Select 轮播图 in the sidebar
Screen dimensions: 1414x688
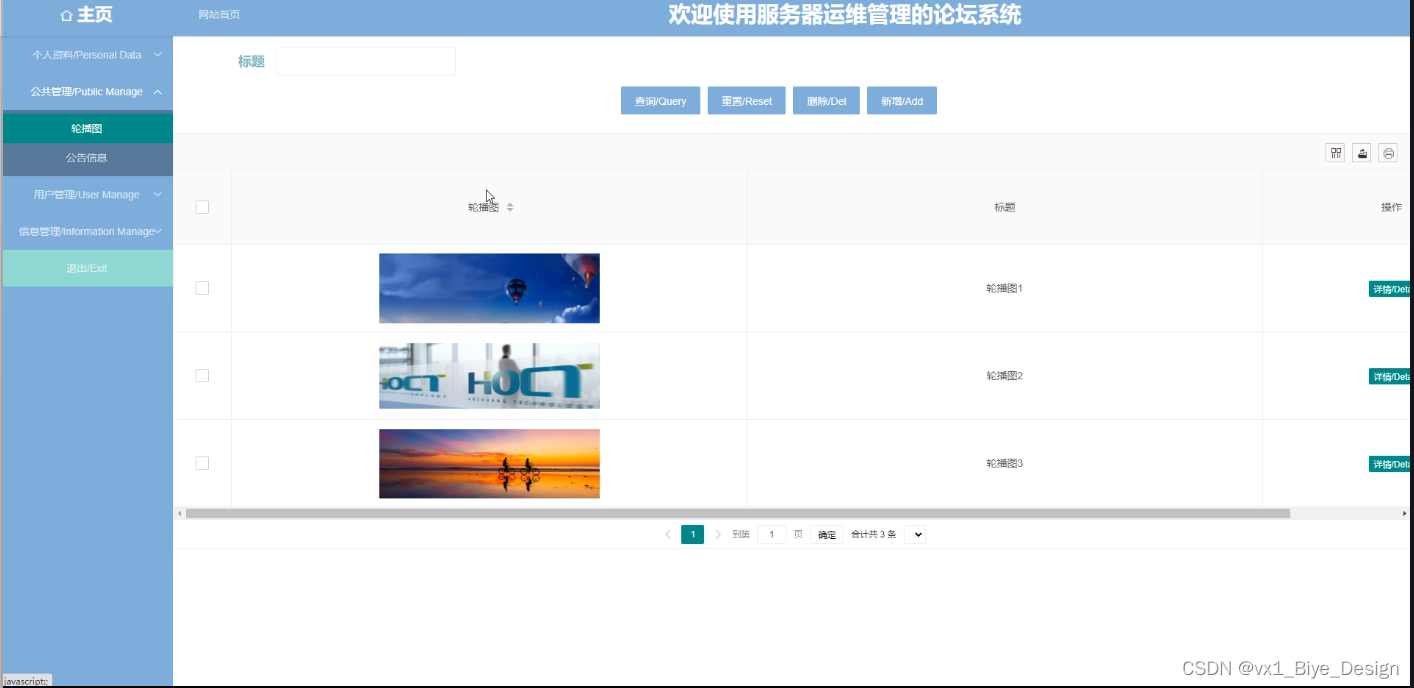(x=88, y=129)
